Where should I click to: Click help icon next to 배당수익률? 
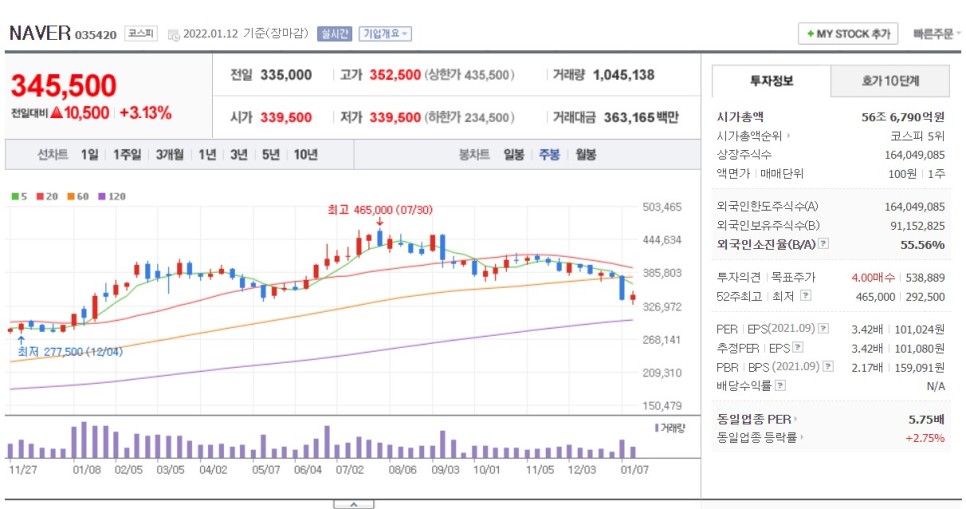click(x=780, y=386)
